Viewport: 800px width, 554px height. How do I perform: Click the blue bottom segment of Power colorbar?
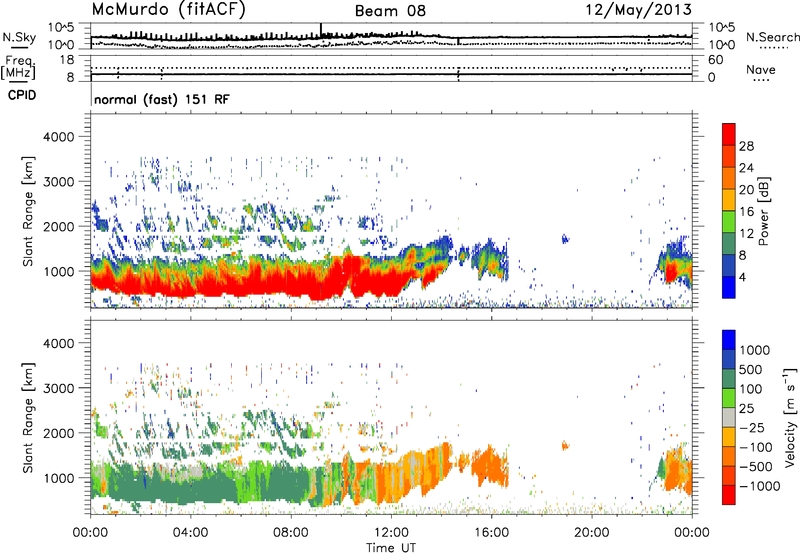tap(729, 287)
